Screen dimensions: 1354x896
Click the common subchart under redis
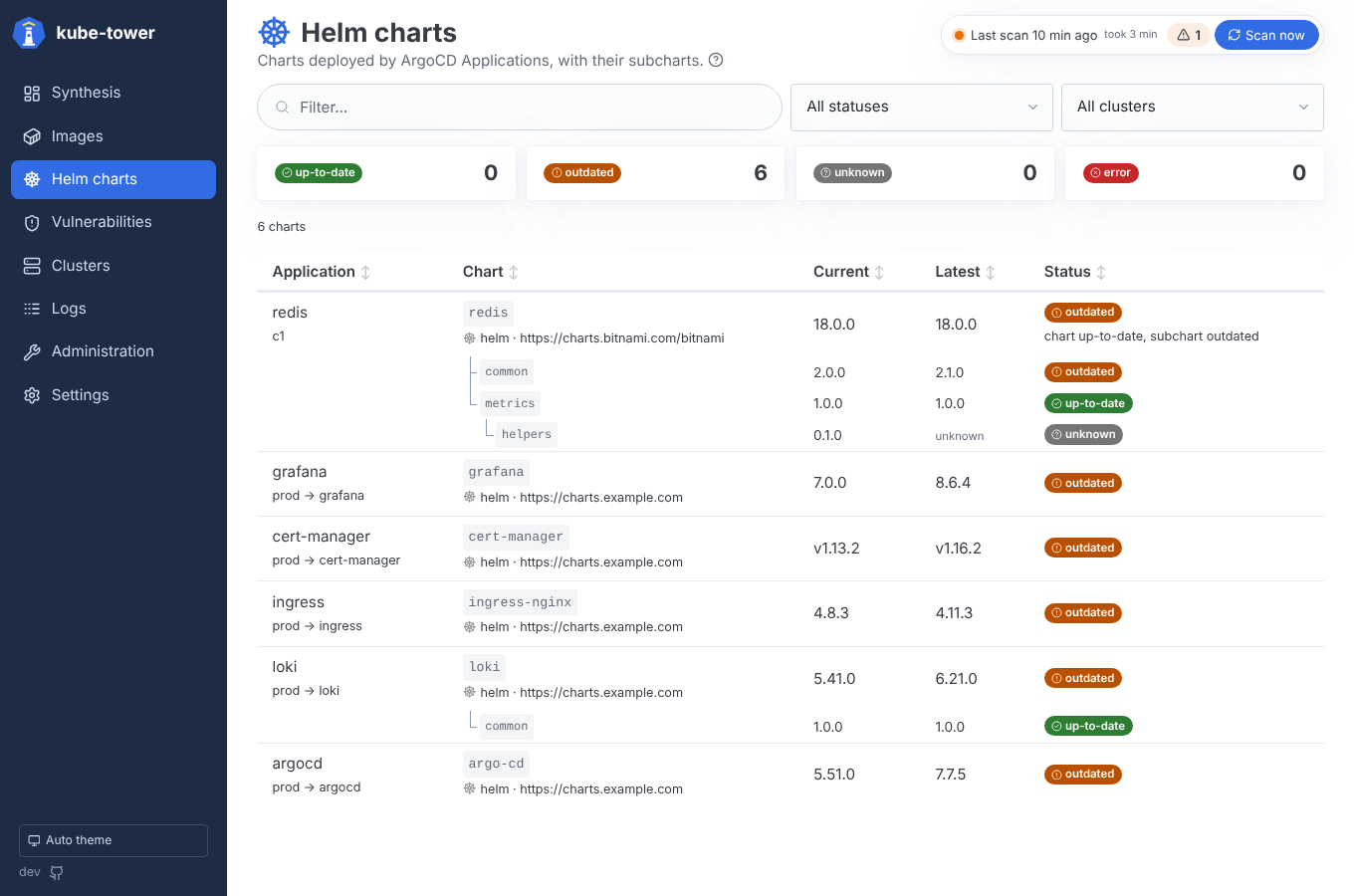pyautogui.click(x=507, y=372)
